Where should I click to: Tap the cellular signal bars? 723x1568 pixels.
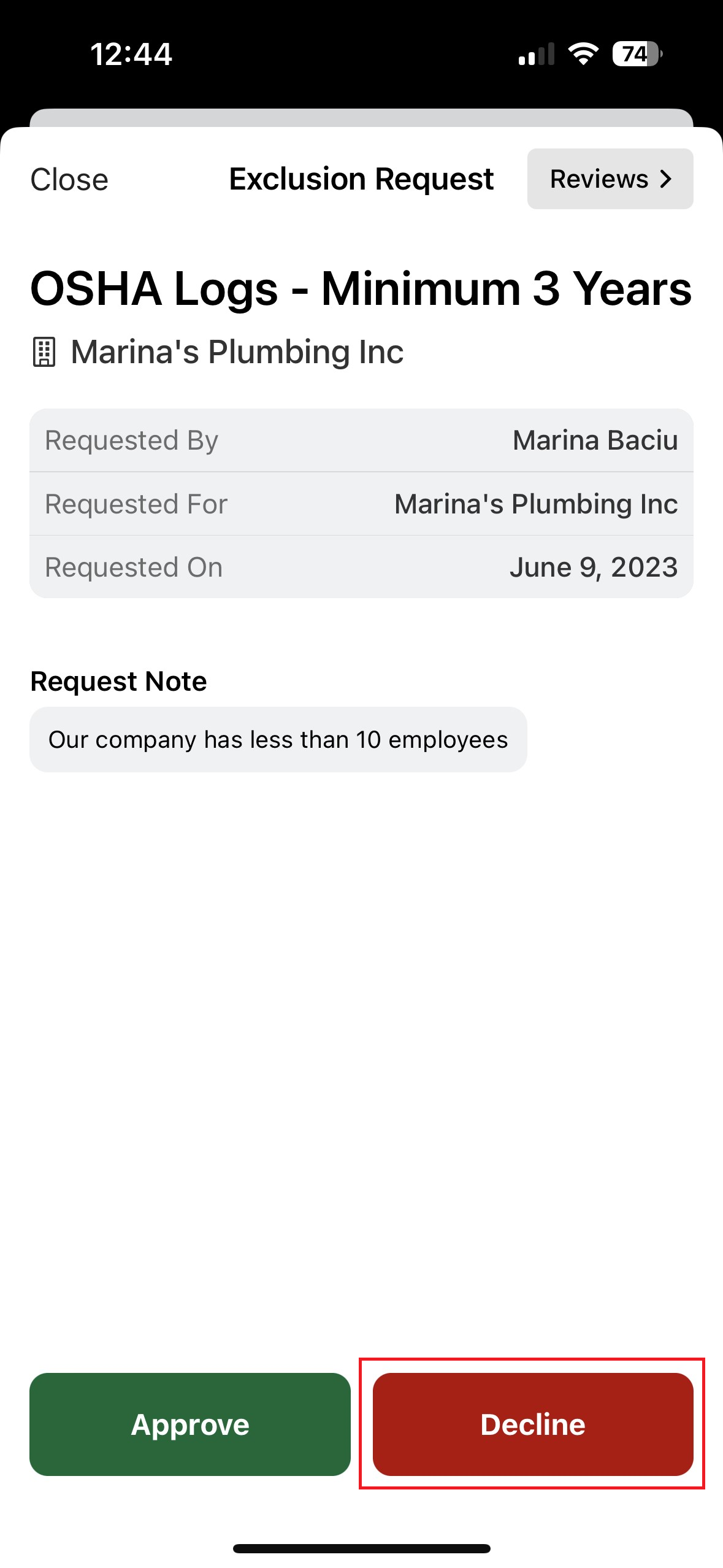coord(536,54)
